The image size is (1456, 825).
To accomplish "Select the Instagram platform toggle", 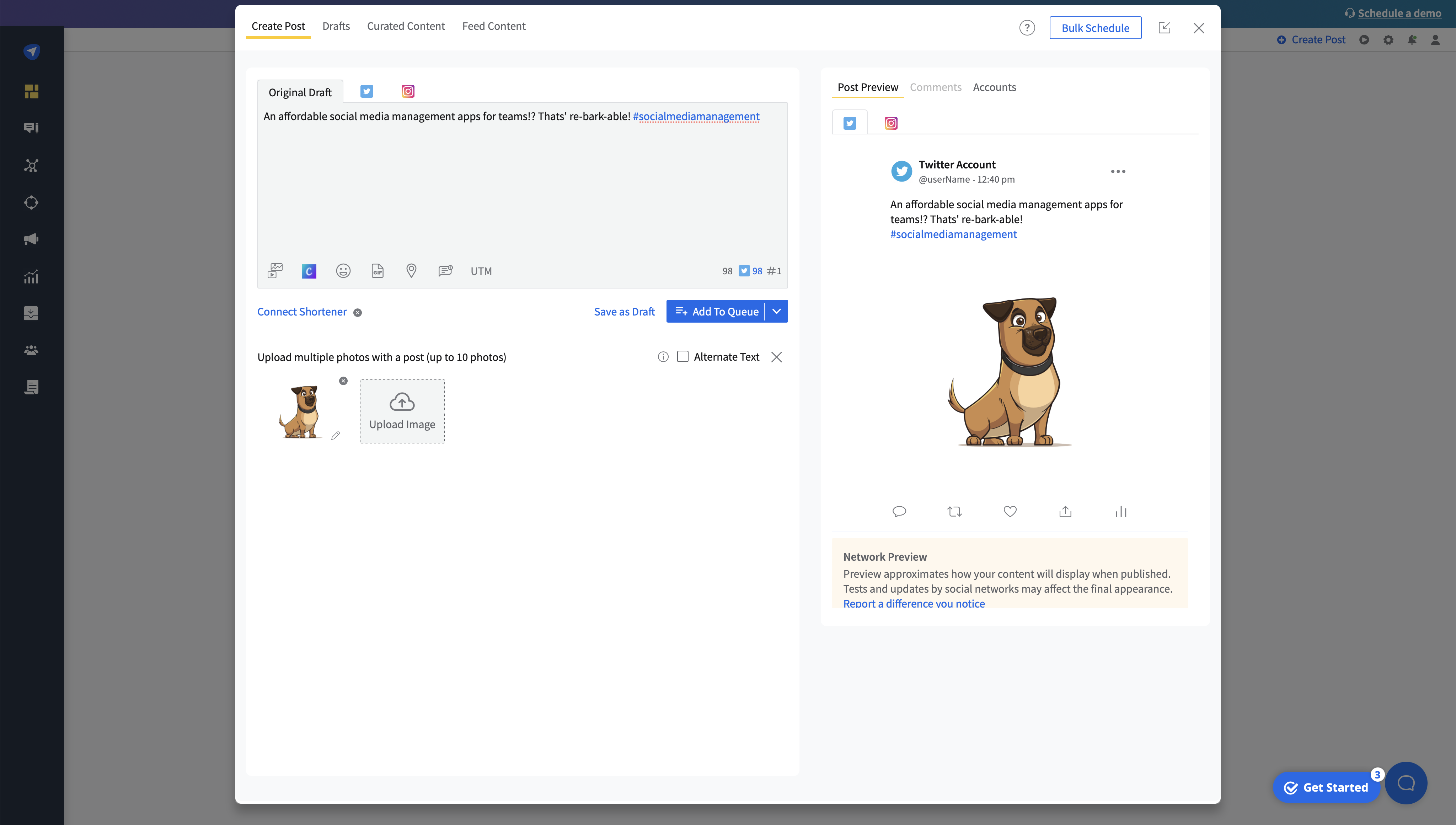I will pos(408,91).
